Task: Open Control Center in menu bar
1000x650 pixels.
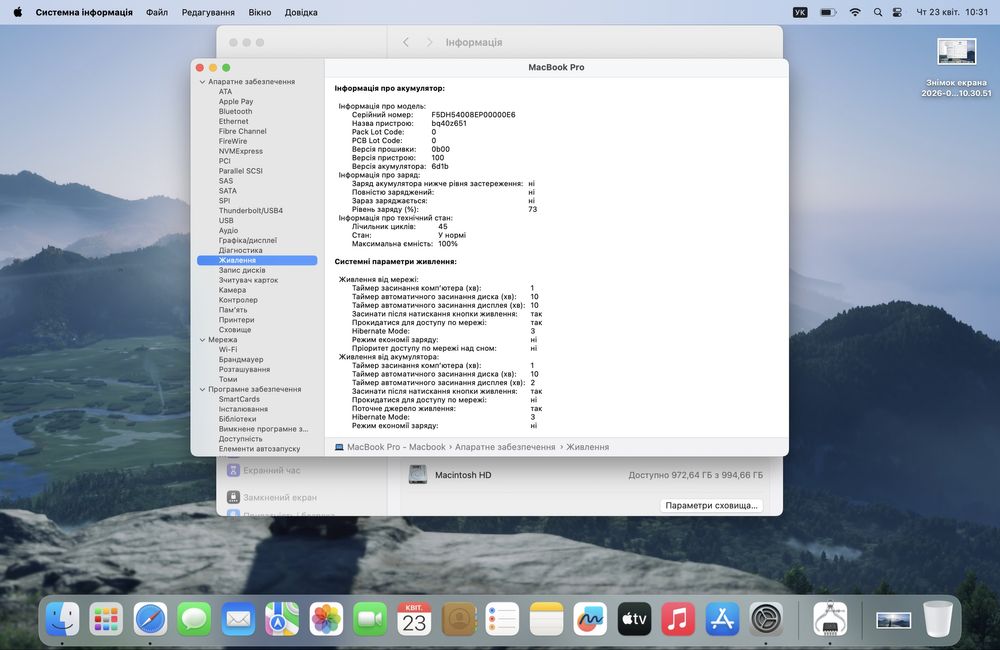Action: 897,12
